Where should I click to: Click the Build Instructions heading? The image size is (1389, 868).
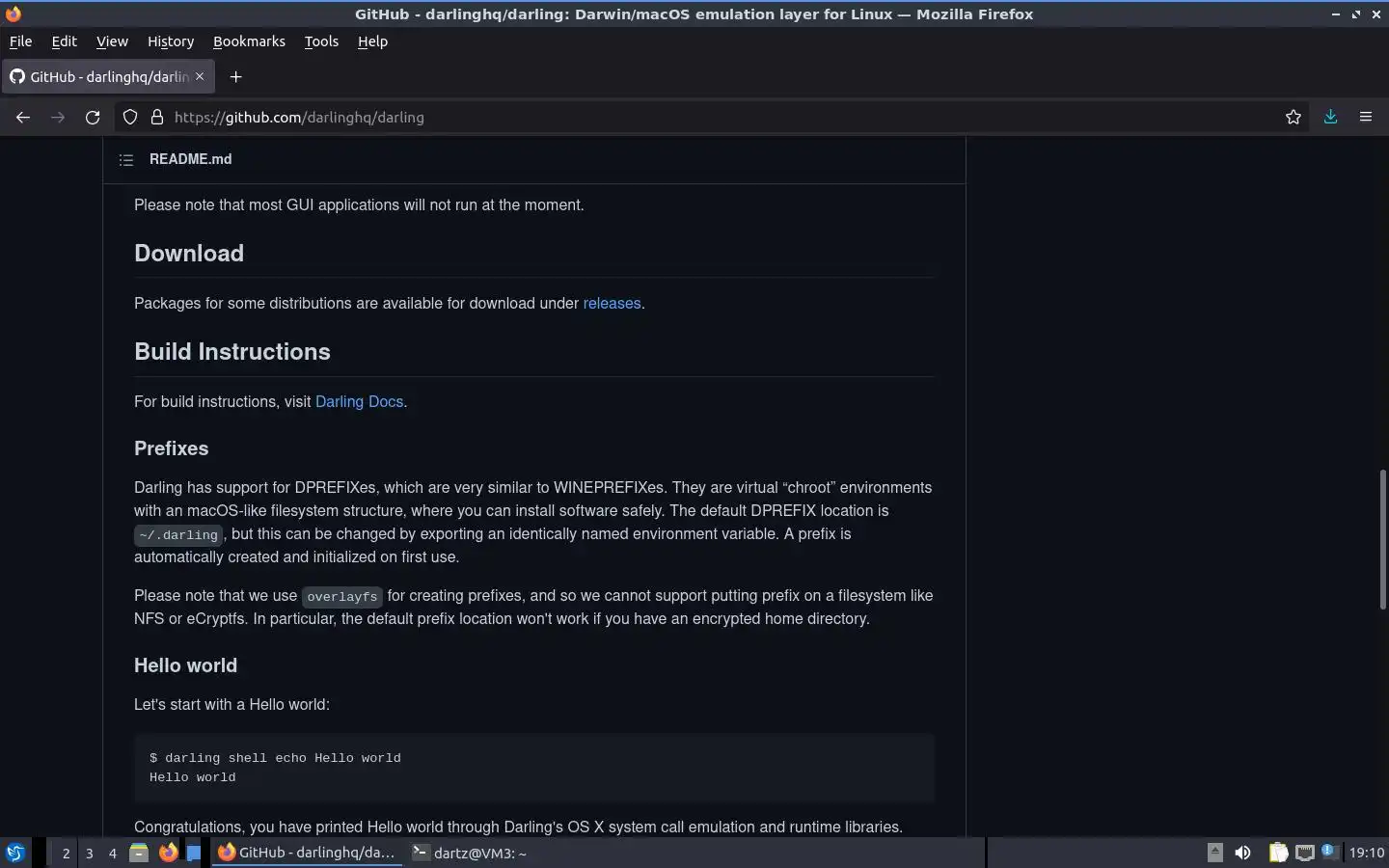point(232,351)
